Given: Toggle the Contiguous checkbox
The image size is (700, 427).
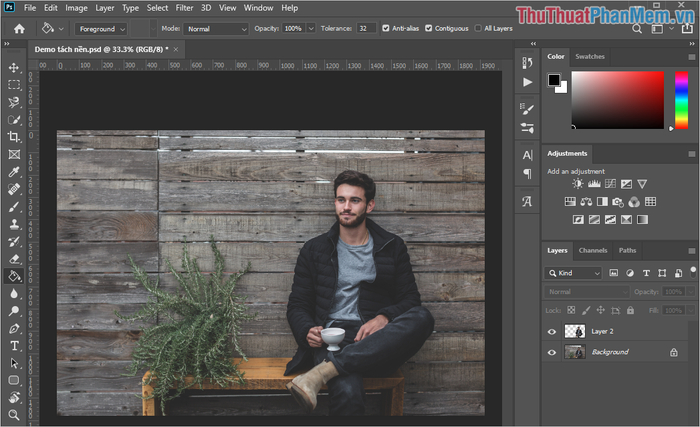Looking at the screenshot, I should click(x=429, y=28).
